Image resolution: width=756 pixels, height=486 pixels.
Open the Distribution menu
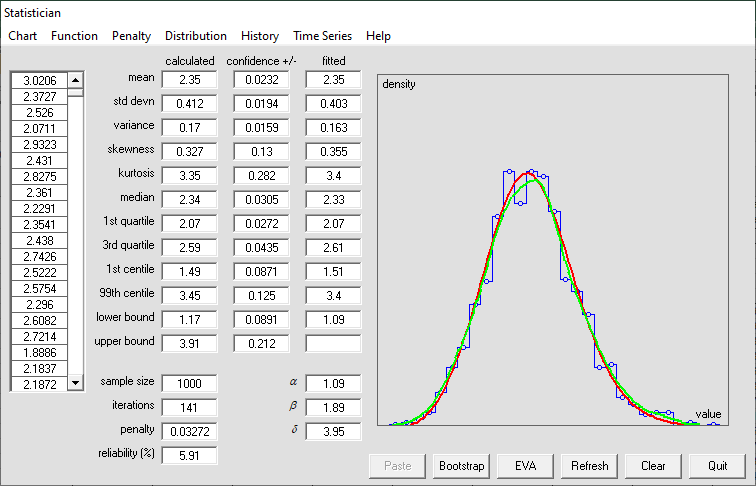pyautogui.click(x=196, y=36)
